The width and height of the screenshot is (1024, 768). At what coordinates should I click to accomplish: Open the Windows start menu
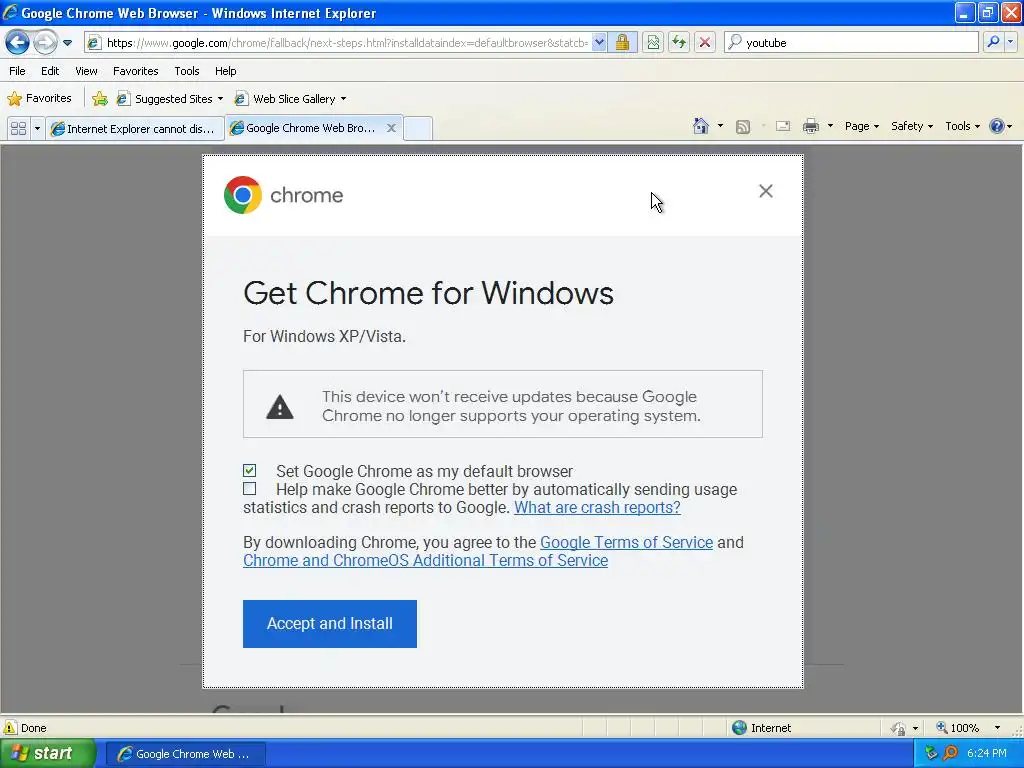pos(47,754)
